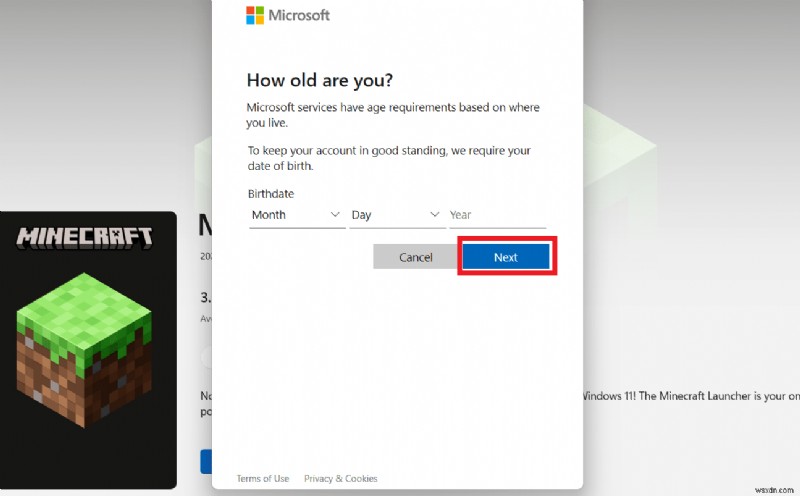This screenshot has width=800, height=496.
Task: Focus the Year input field
Action: tap(497, 215)
